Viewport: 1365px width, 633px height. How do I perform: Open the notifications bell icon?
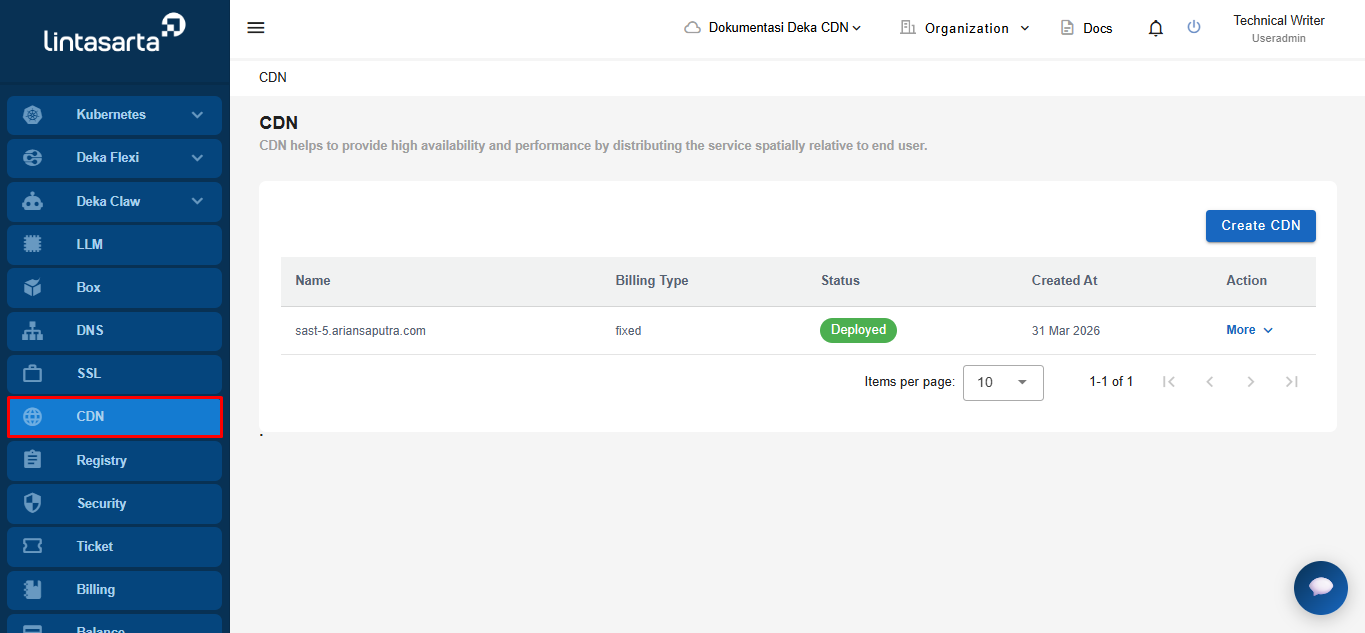(1156, 28)
